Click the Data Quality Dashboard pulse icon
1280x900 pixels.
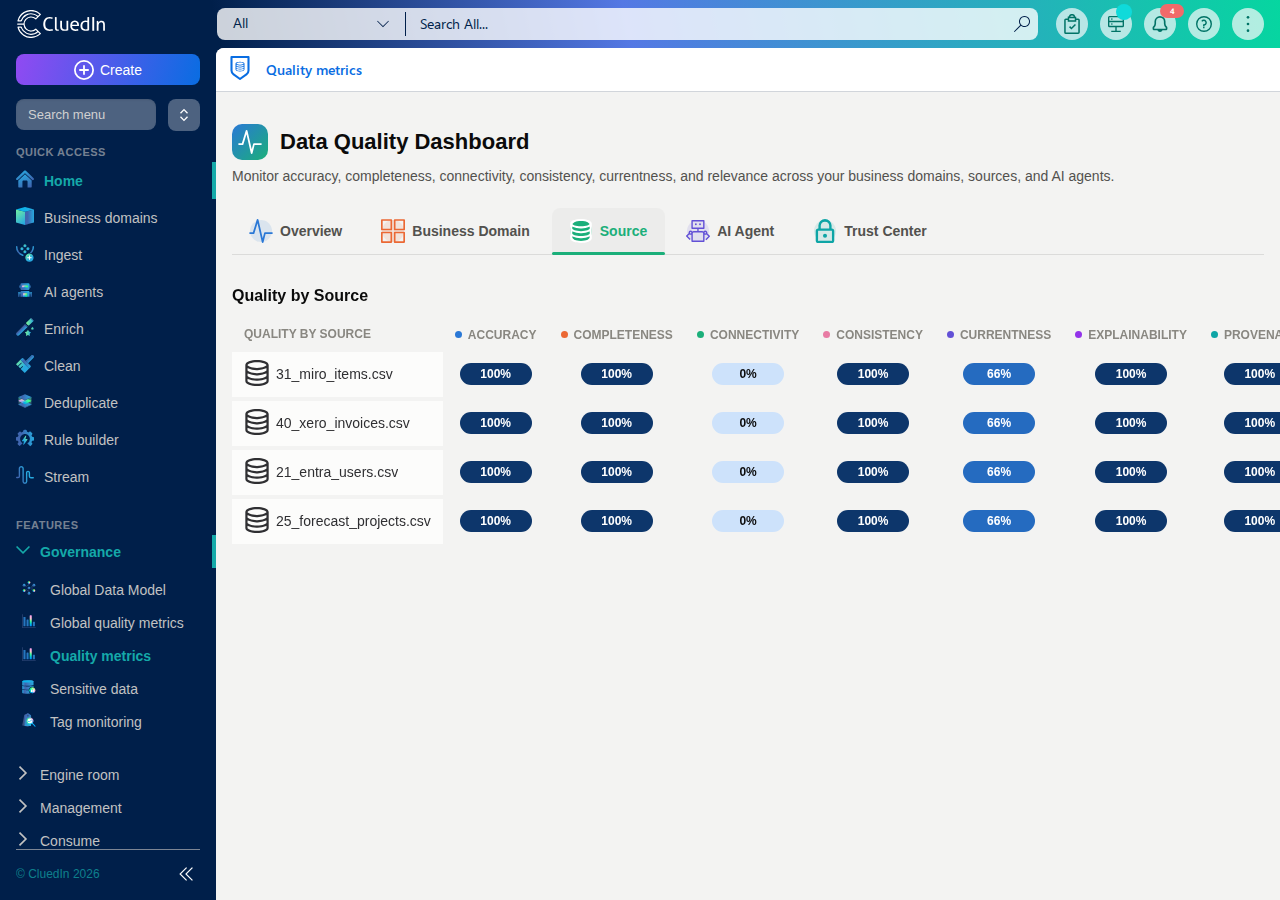[x=250, y=142]
